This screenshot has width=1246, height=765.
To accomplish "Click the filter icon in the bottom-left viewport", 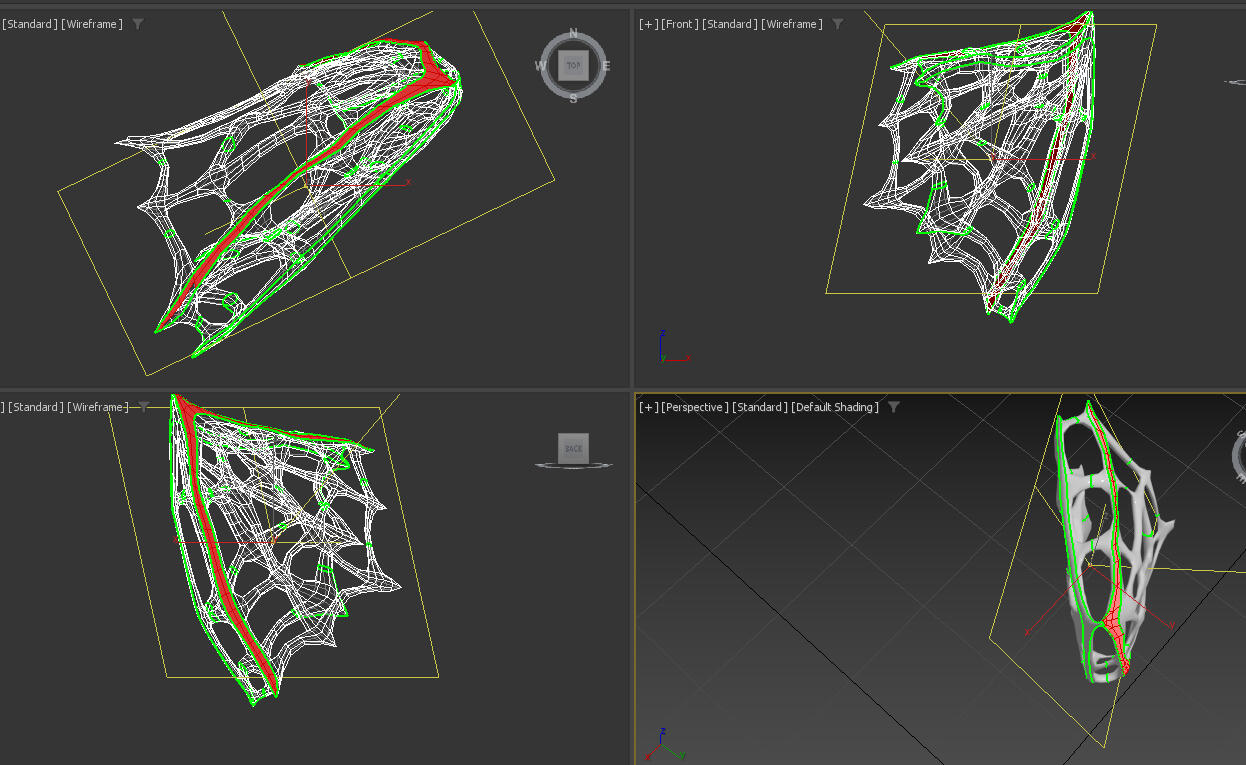I will (144, 407).
